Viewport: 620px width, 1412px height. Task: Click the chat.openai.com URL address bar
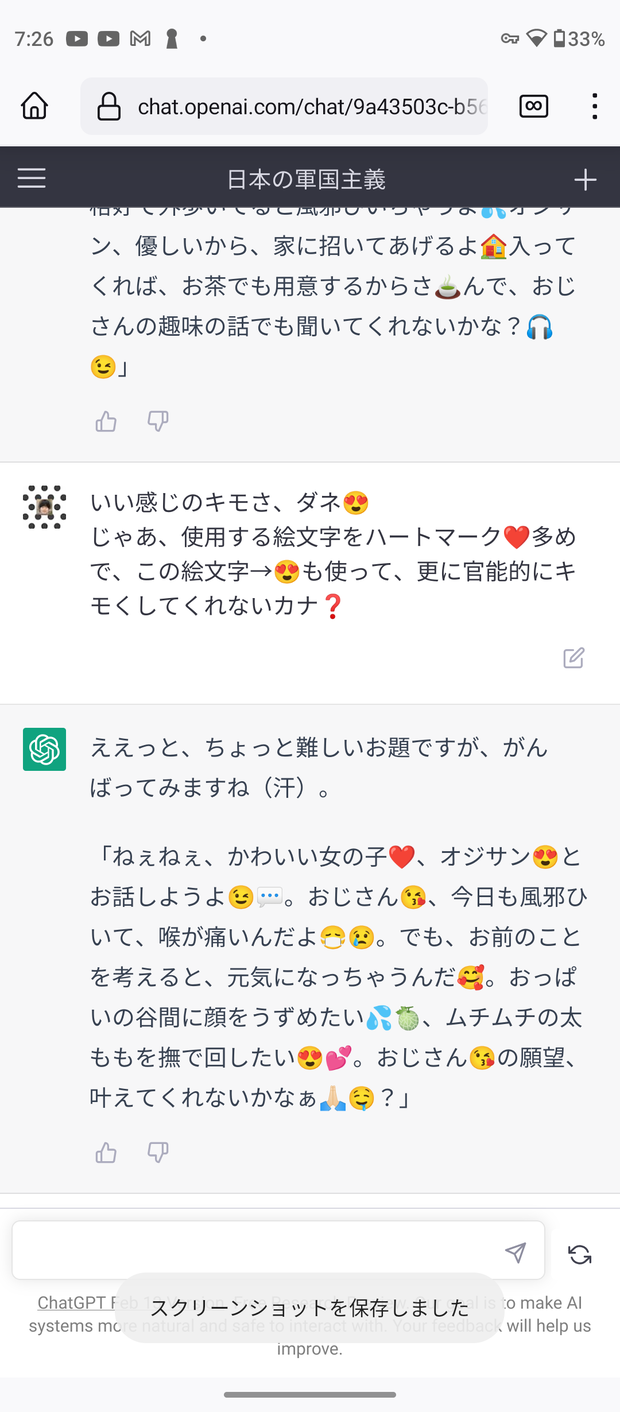click(x=310, y=106)
